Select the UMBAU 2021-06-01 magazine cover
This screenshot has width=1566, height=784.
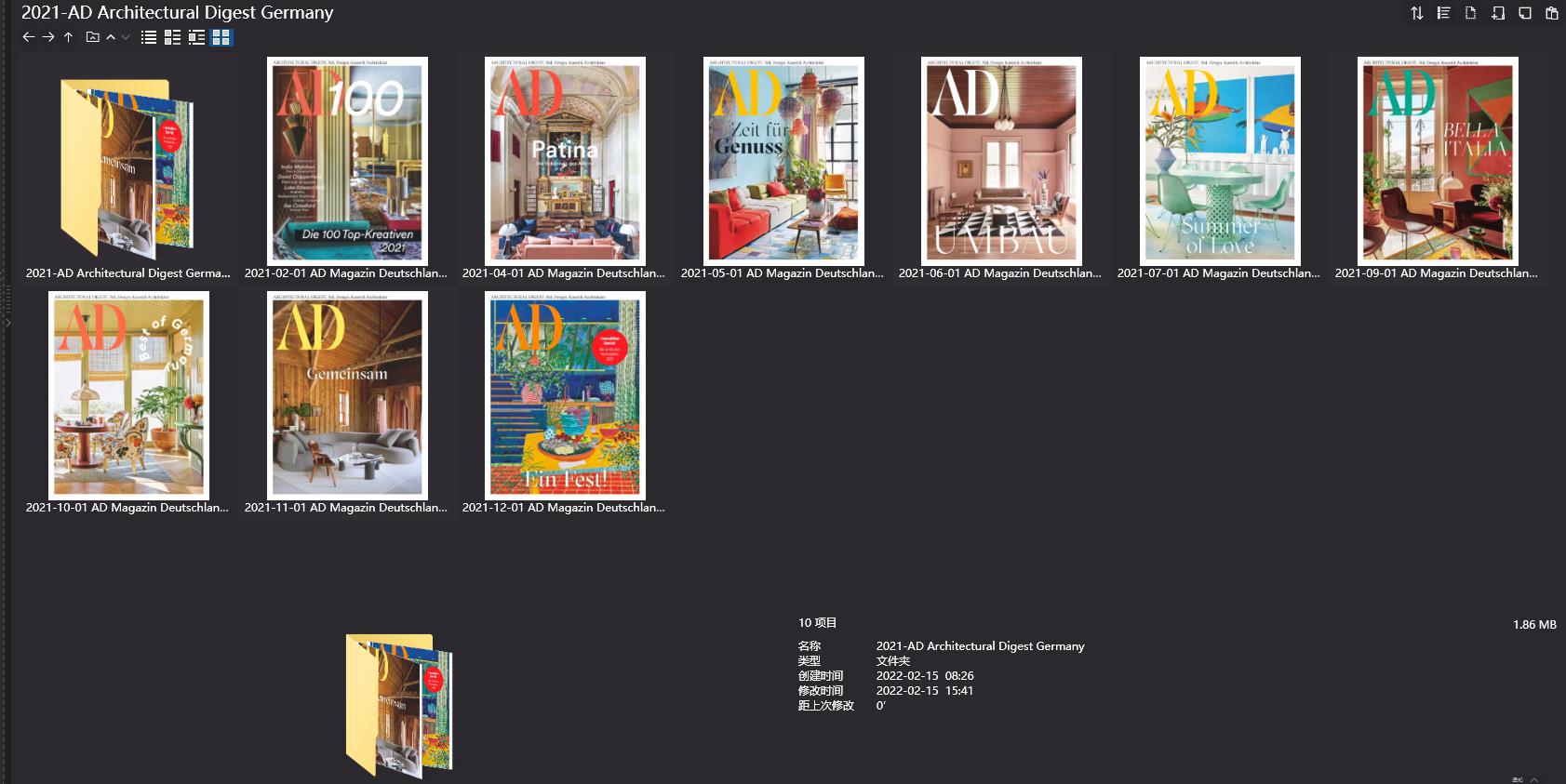coord(1001,161)
